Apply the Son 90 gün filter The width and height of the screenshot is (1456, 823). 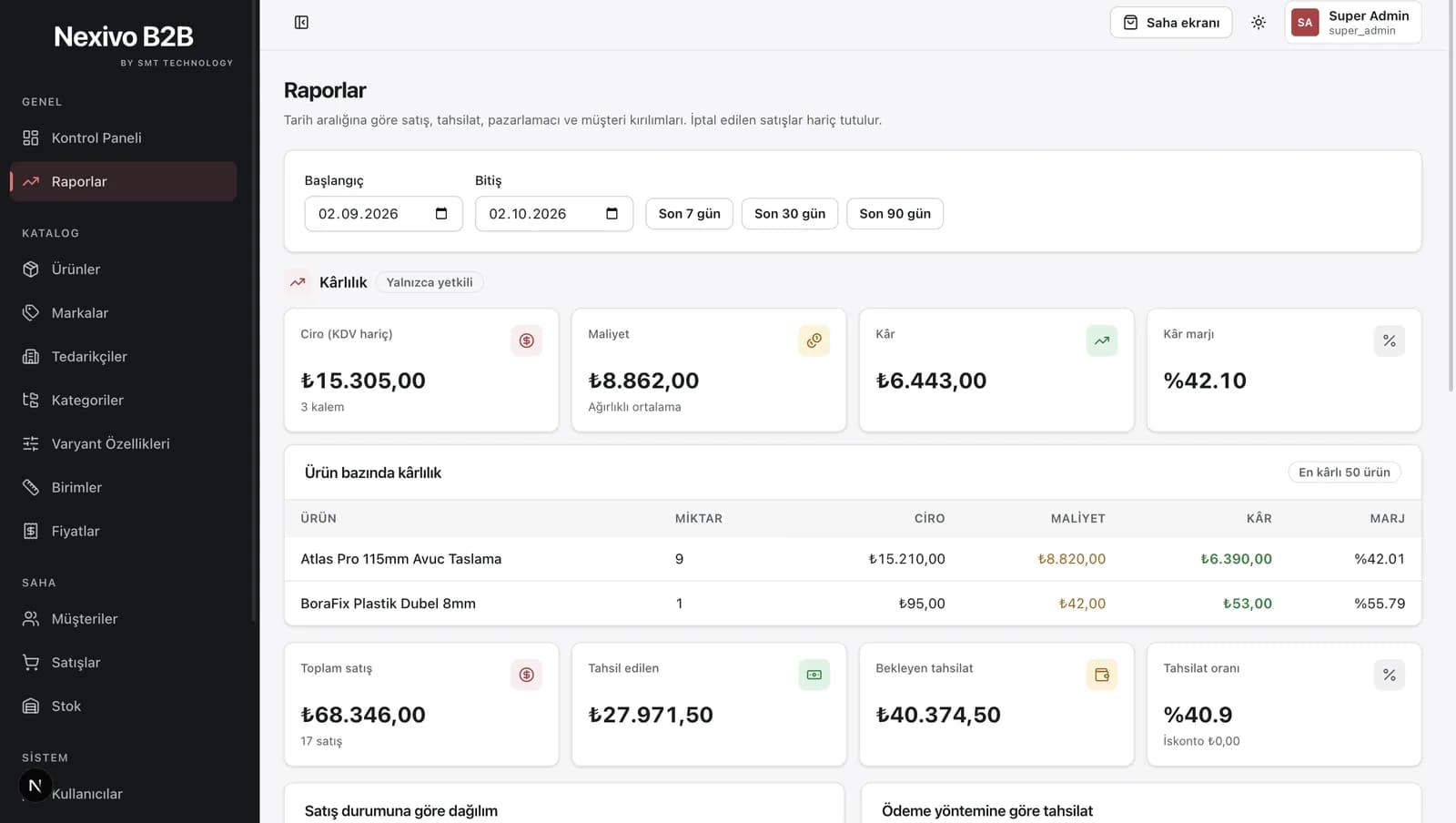pos(895,214)
